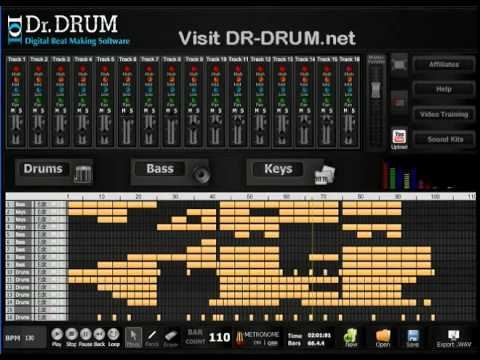
Task: Click the Track 7 High EQ knob
Action: 149,69
